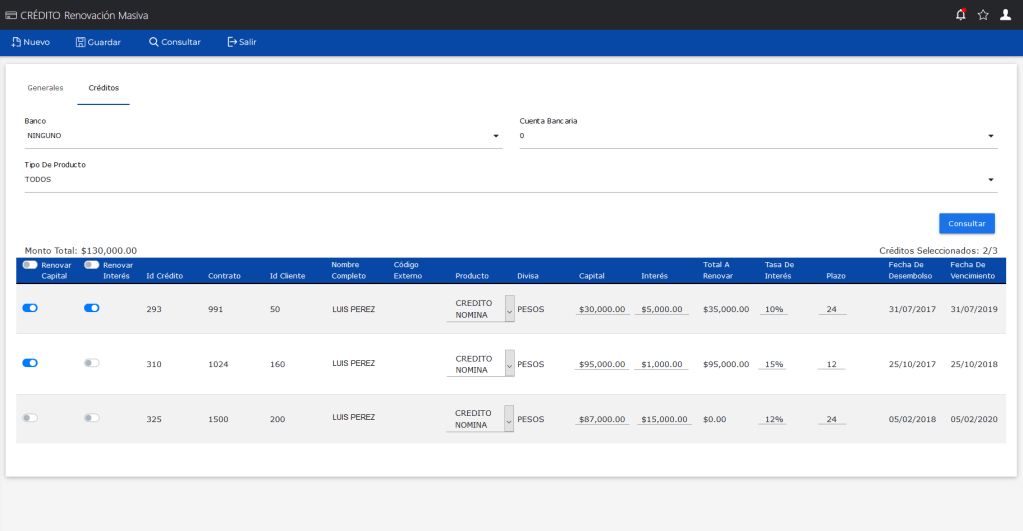Open the user profile icon
This screenshot has width=1023, height=531.
[x=1006, y=15]
